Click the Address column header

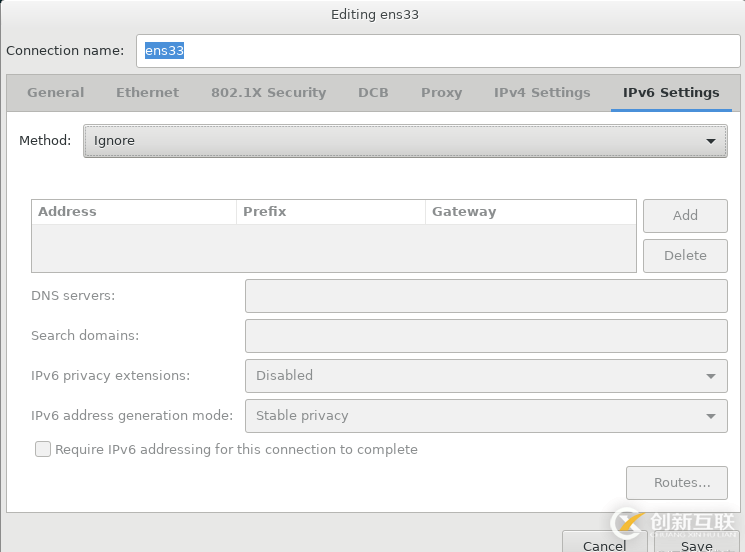pyautogui.click(x=134, y=212)
